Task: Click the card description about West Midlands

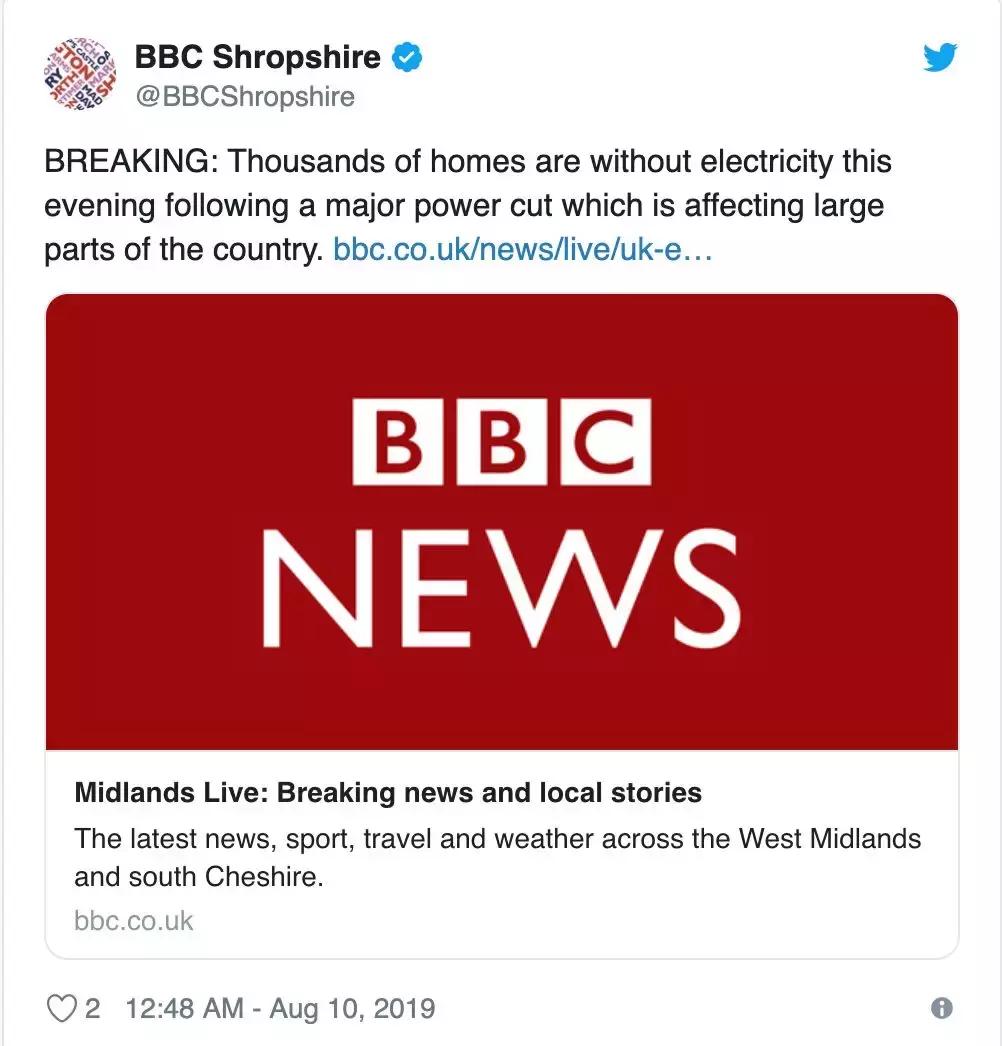Action: (497, 856)
